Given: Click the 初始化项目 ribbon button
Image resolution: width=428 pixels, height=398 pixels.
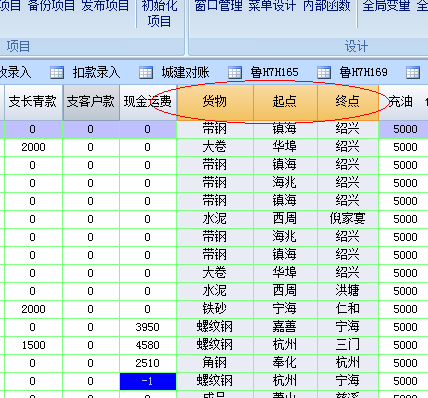Looking at the screenshot, I should click(x=159, y=13).
